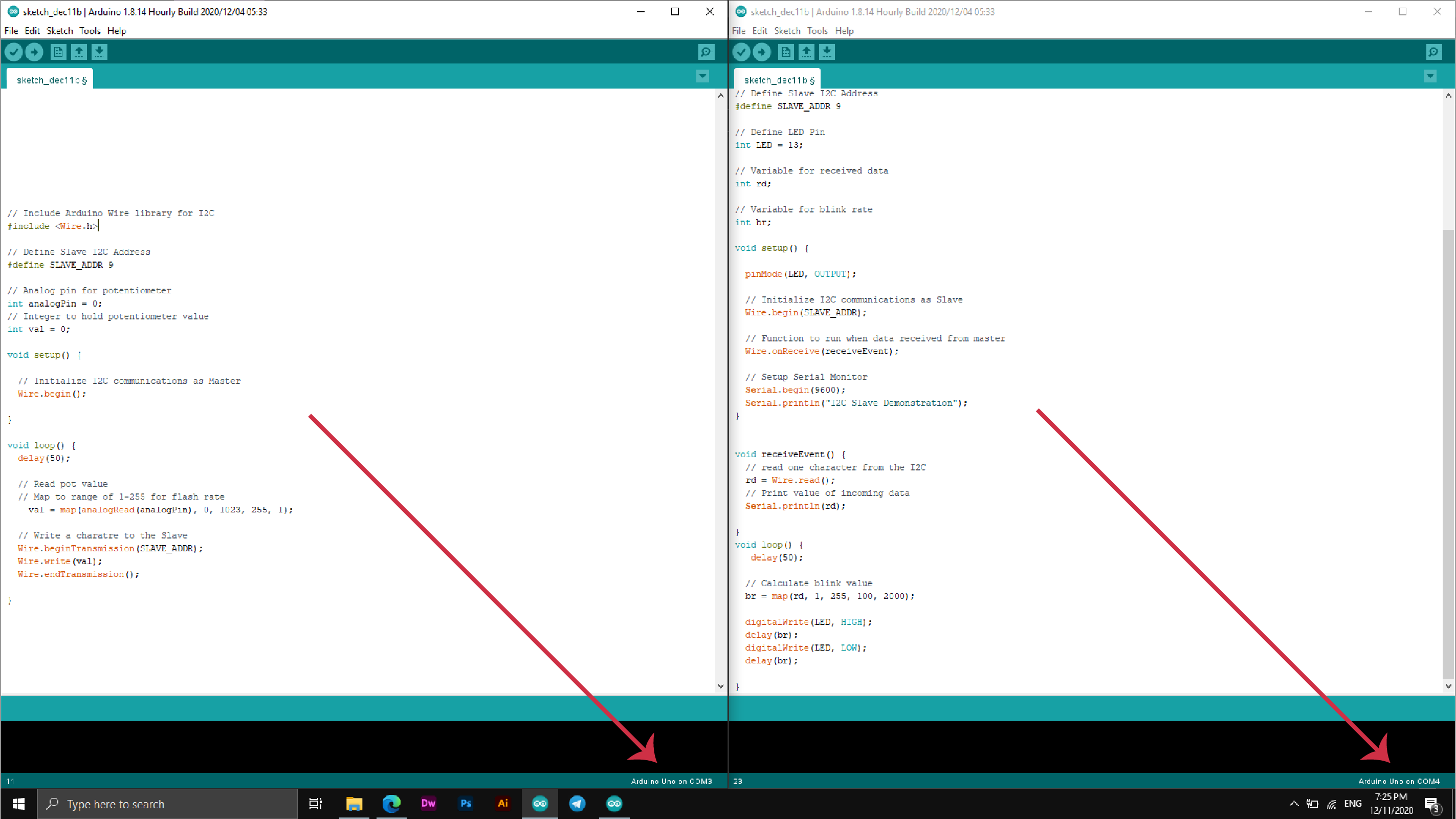The image size is (1456, 819).
Task: Open Microsoft Edge from taskbar
Action: [391, 804]
